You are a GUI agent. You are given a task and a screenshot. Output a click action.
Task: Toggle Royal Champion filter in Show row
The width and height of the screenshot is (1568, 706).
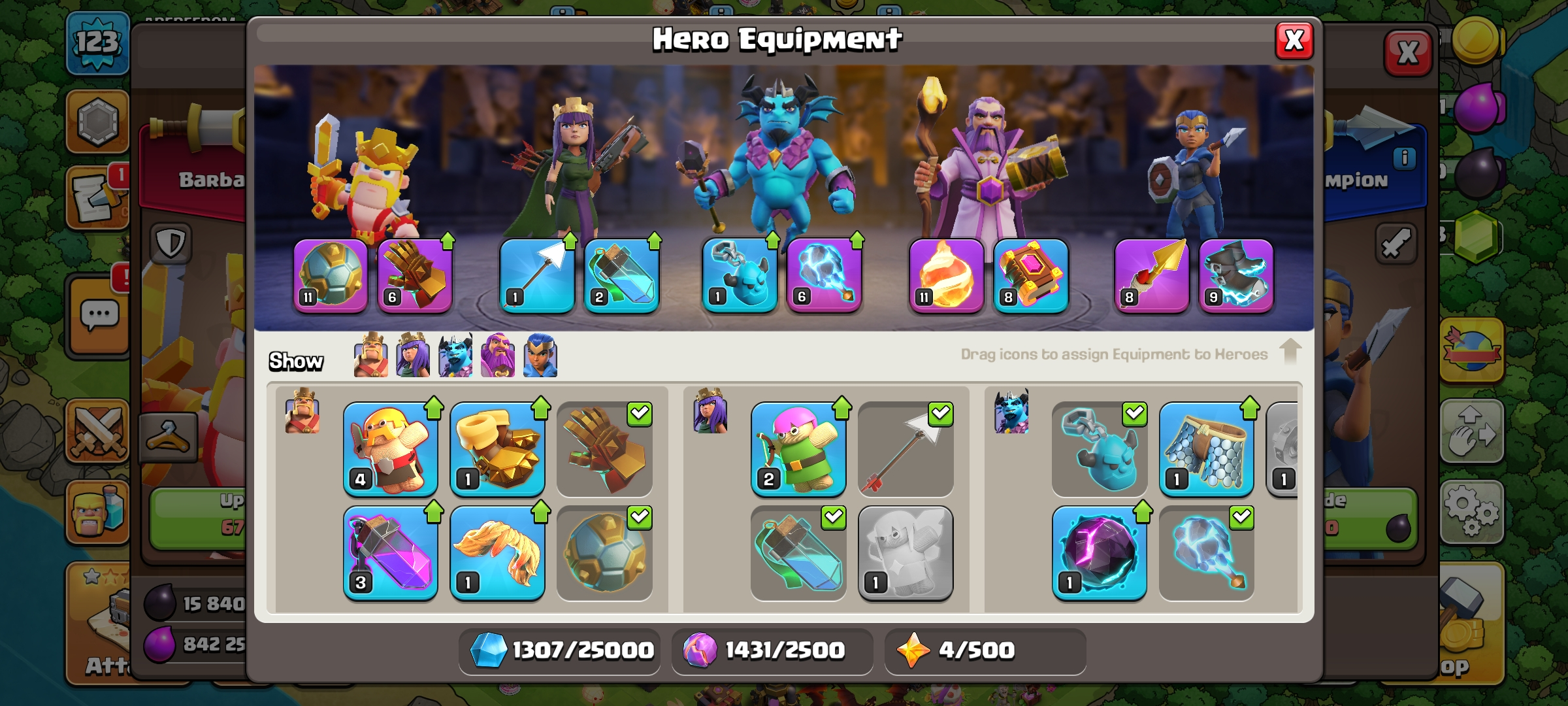(540, 355)
